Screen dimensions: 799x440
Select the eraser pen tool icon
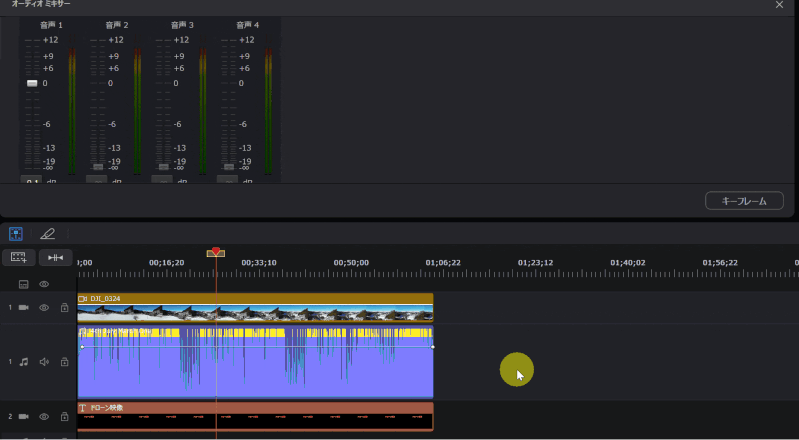[47, 234]
